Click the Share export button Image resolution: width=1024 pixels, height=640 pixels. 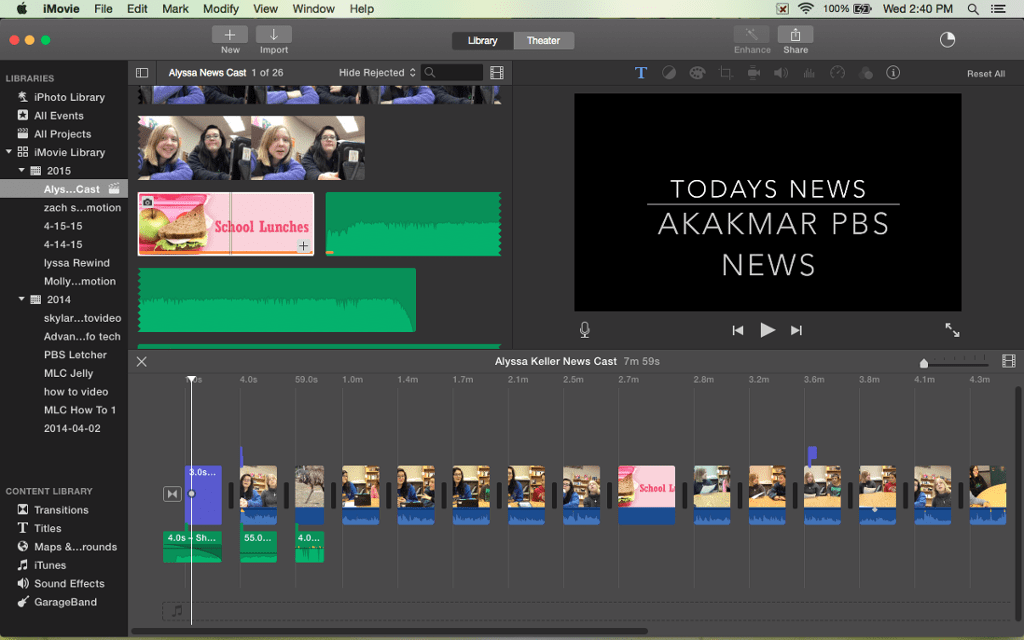(x=795, y=35)
